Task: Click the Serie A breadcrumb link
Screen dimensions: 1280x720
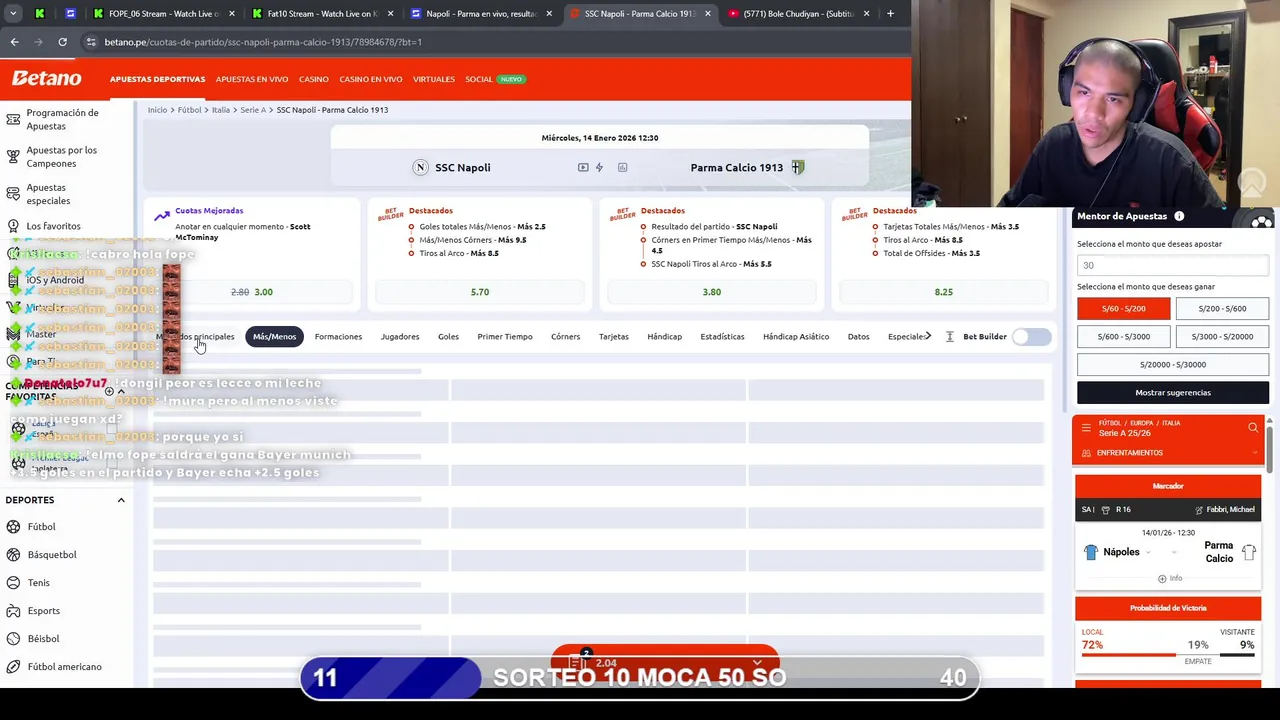Action: point(253,110)
